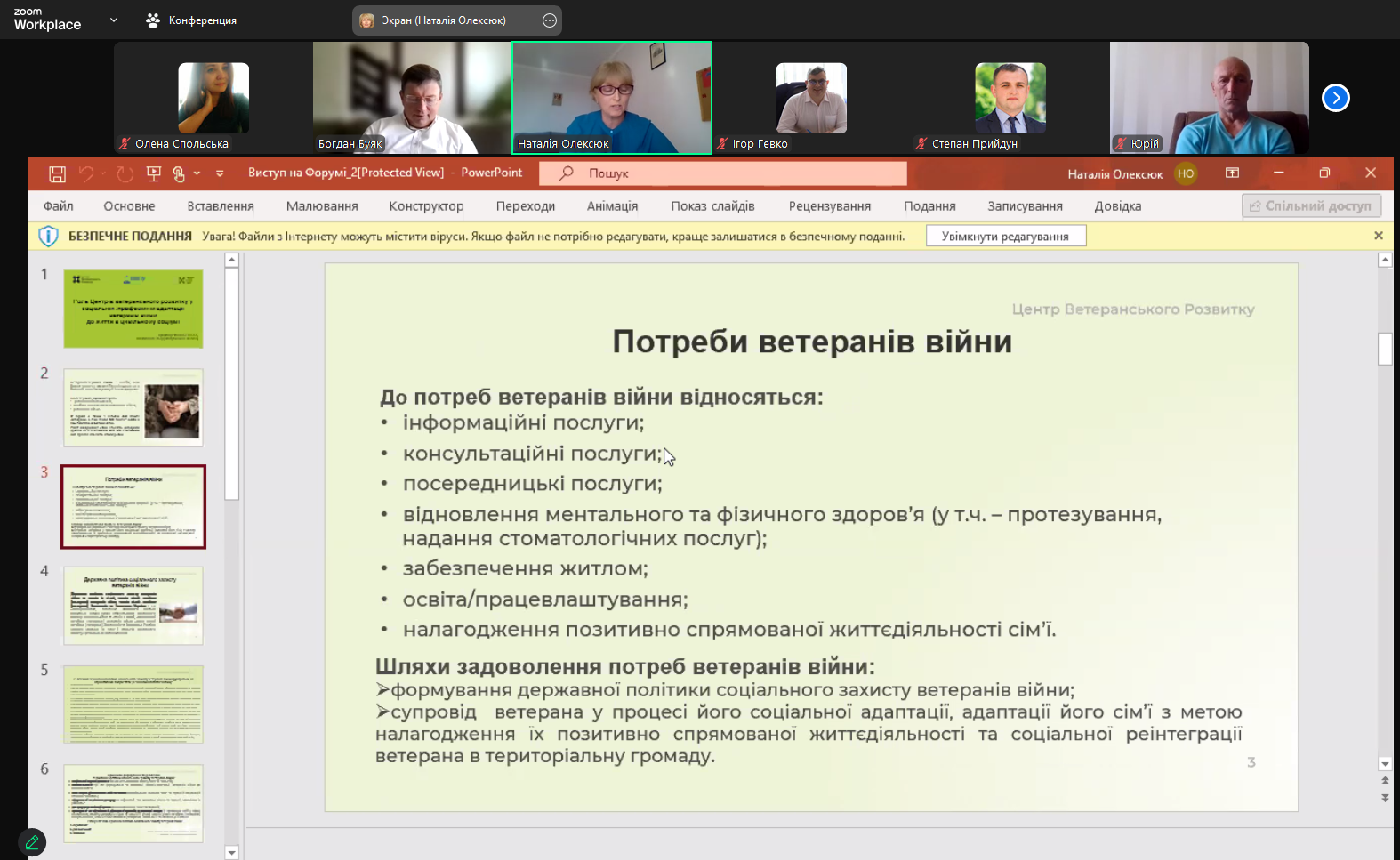This screenshot has height=860, width=1400.
Task: Open the Малювання ribbon tab
Action: [x=322, y=205]
